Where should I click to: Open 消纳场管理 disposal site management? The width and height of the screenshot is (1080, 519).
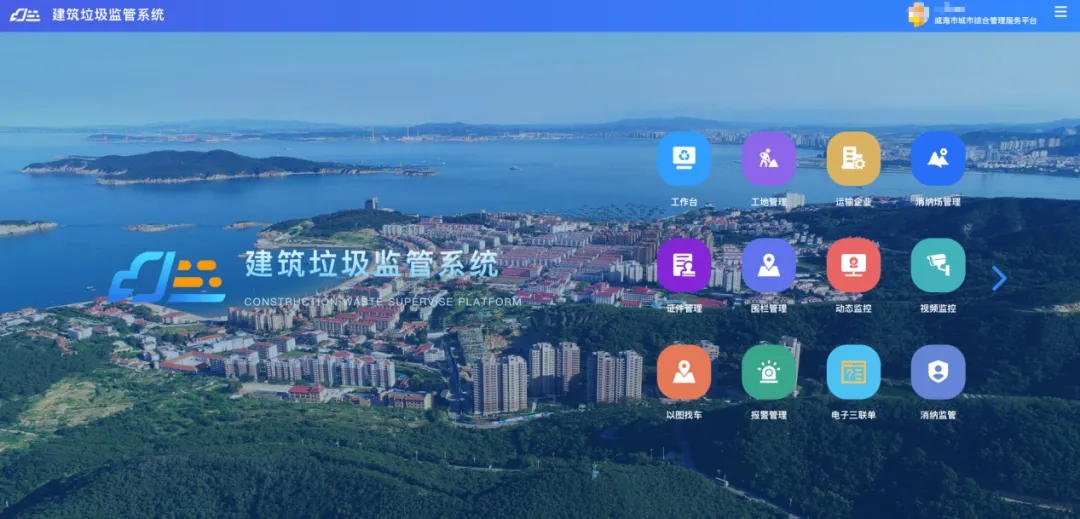click(x=937, y=159)
